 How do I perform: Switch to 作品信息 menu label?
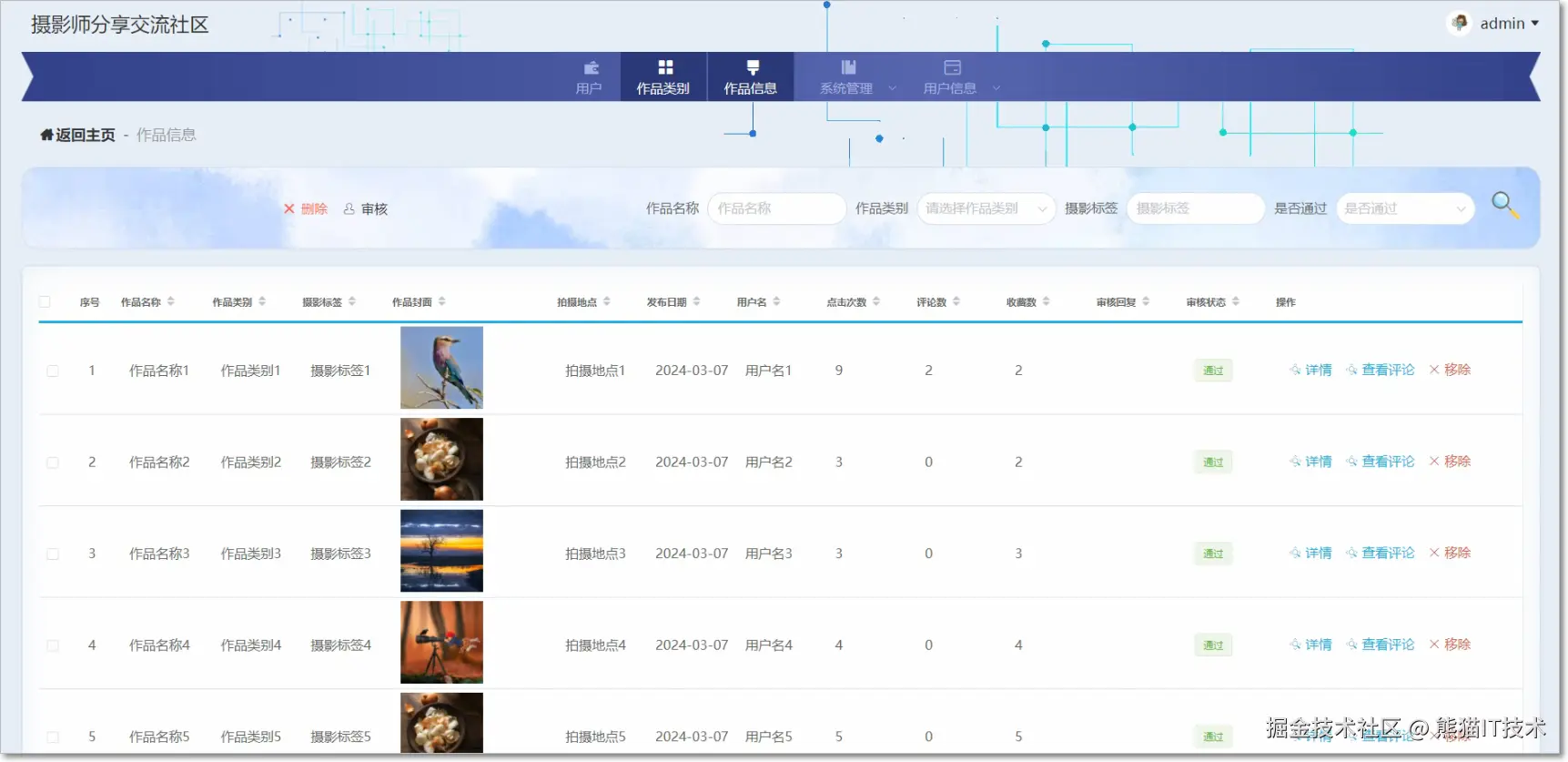750,88
